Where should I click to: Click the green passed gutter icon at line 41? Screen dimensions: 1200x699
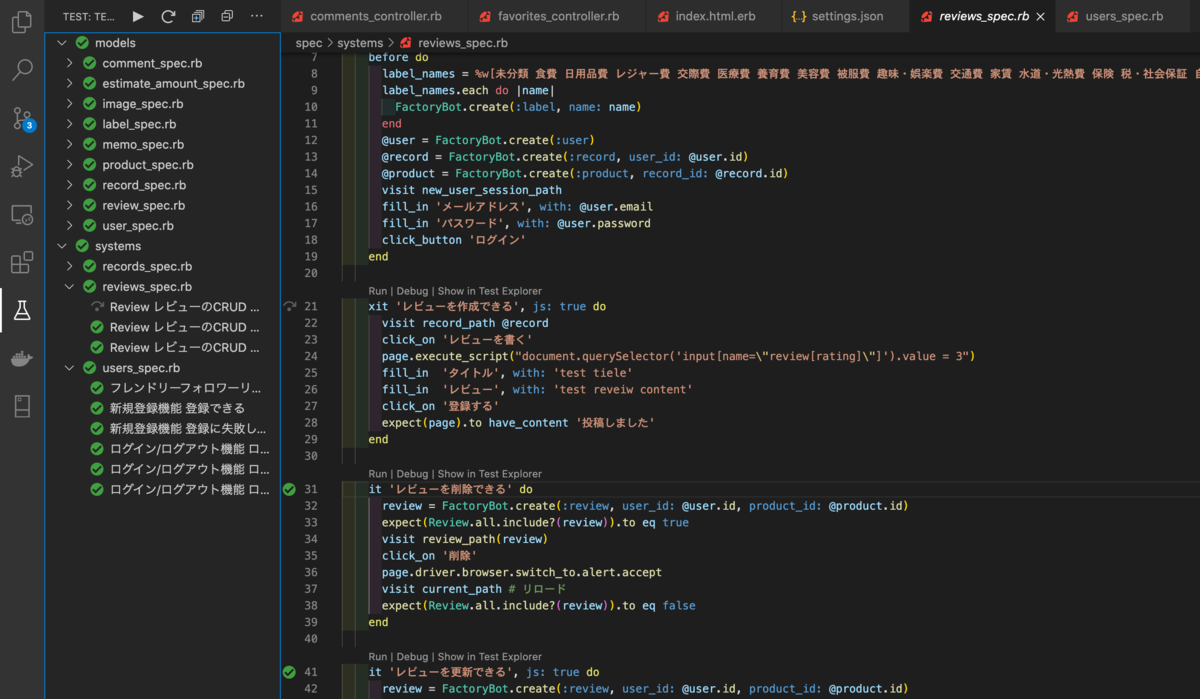pos(289,673)
